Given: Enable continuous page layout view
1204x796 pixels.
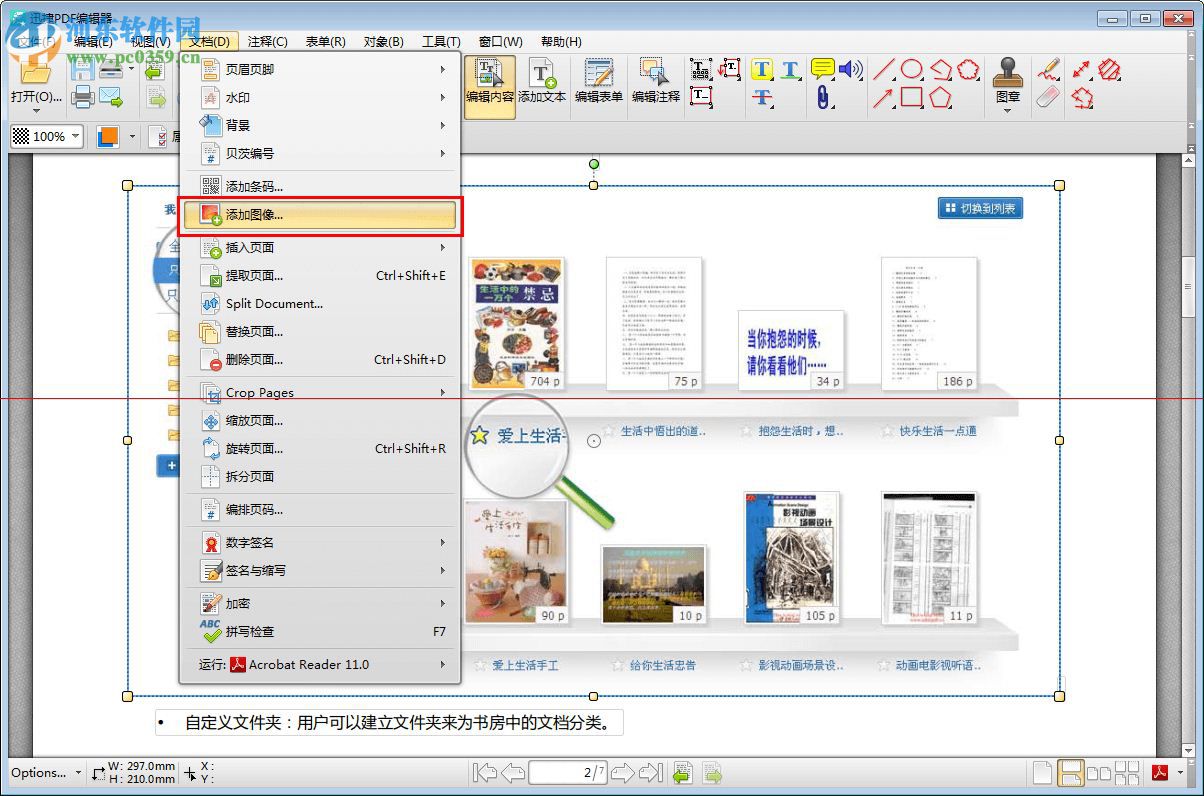Looking at the screenshot, I should (x=1070, y=772).
